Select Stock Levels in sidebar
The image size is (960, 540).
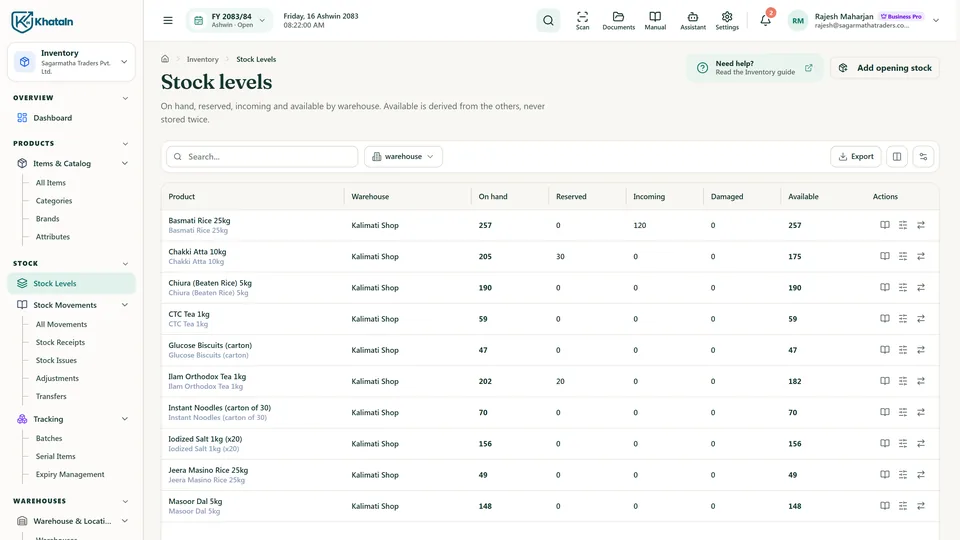coord(71,283)
